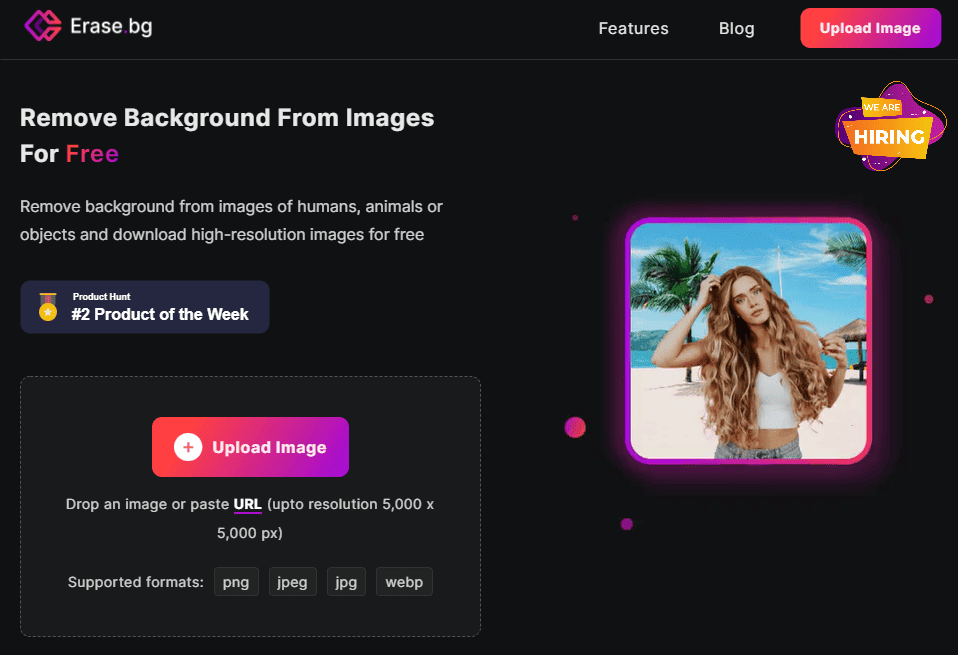Screen dimensions: 958x655
Task: Open the Features menu item
Action: tap(633, 29)
